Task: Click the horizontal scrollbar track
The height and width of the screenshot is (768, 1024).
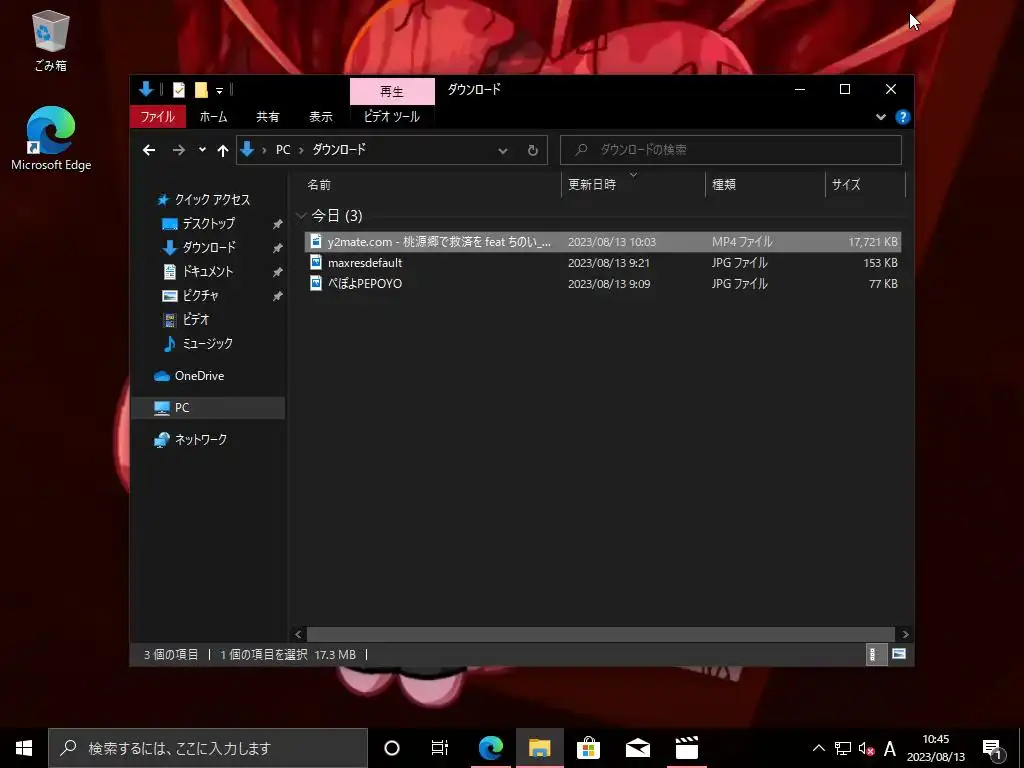Action: tap(601, 634)
